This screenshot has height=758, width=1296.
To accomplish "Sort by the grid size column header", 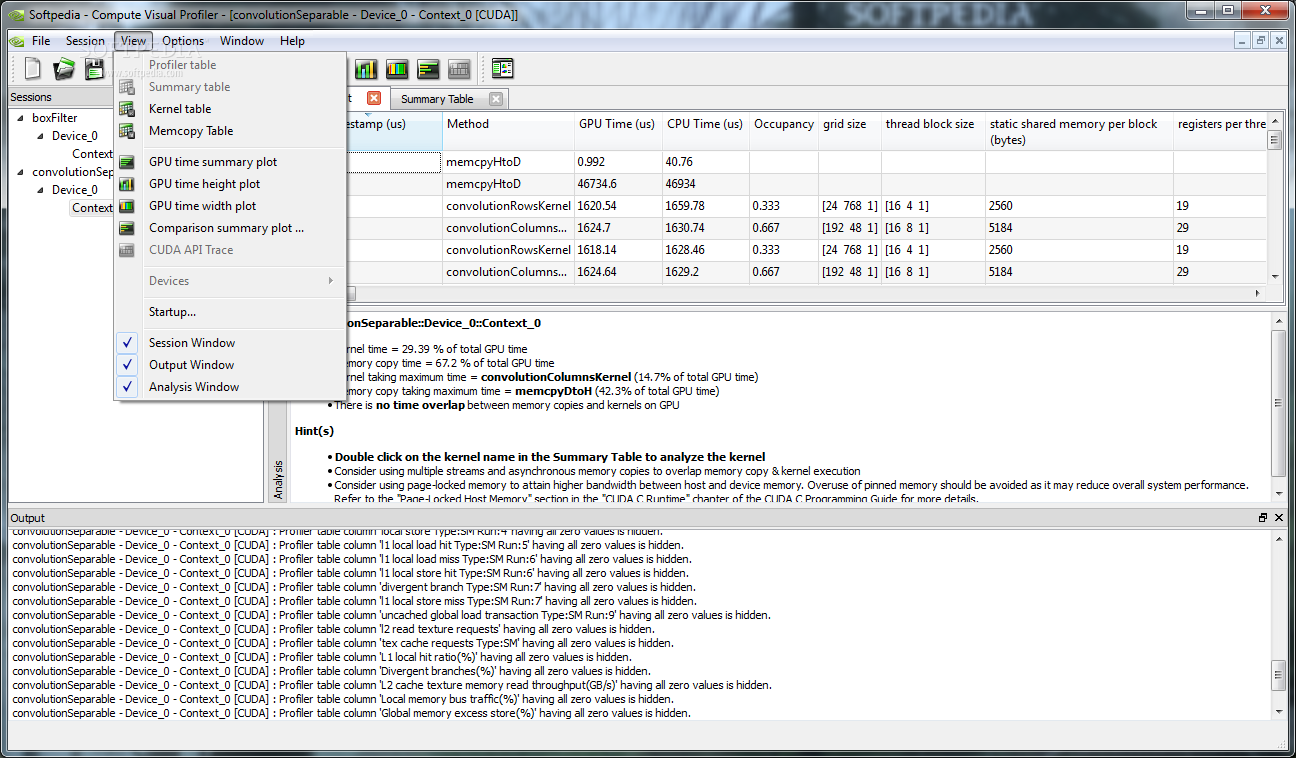I will point(850,132).
